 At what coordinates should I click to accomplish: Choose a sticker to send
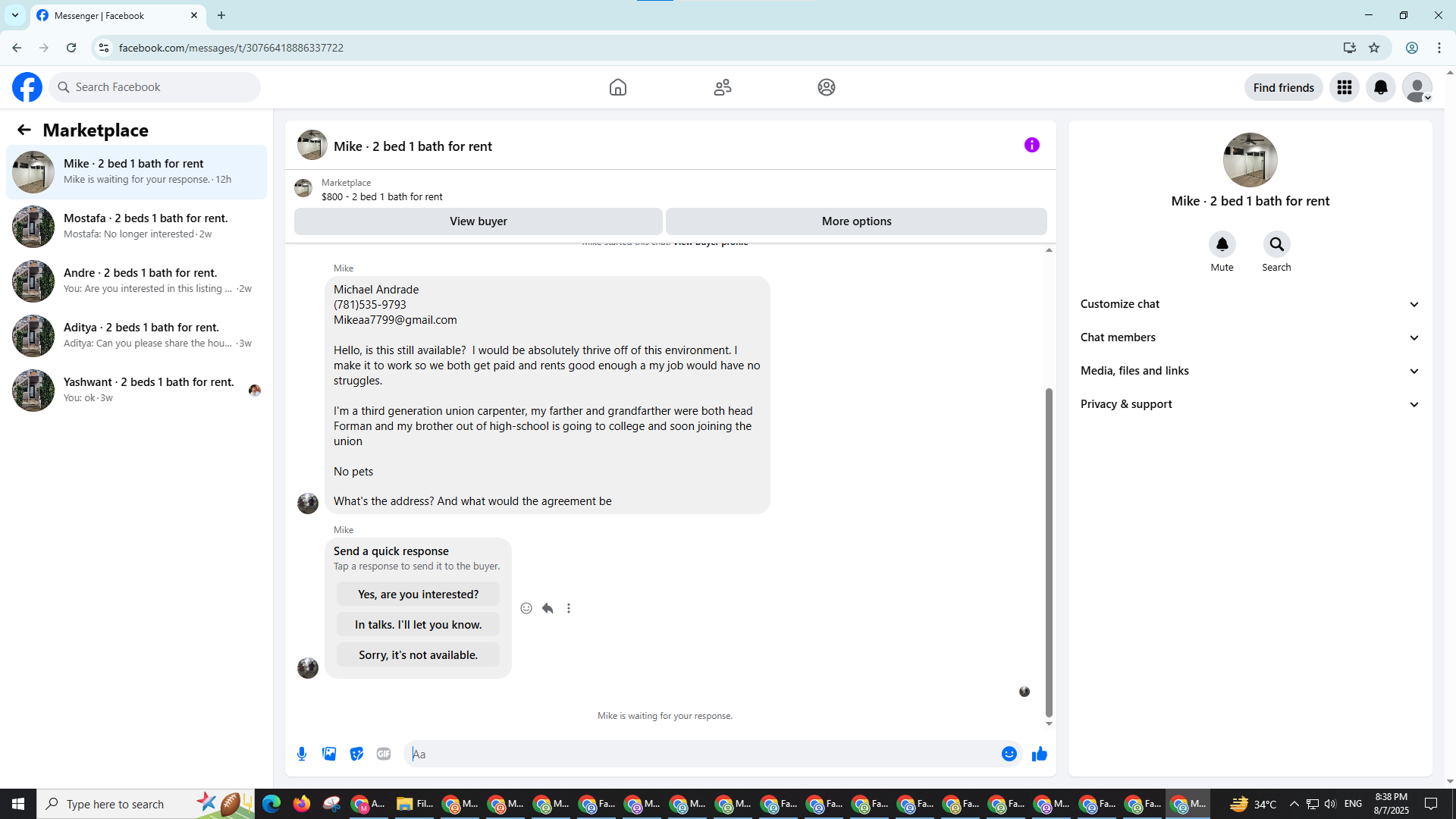[356, 754]
